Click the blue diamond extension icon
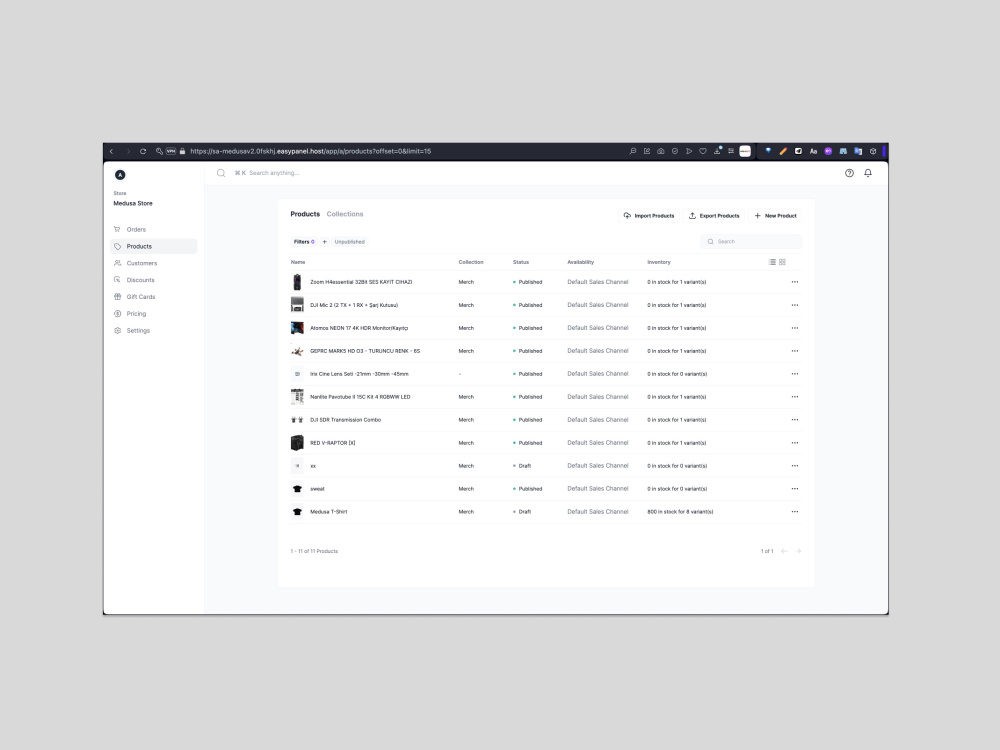 768,151
